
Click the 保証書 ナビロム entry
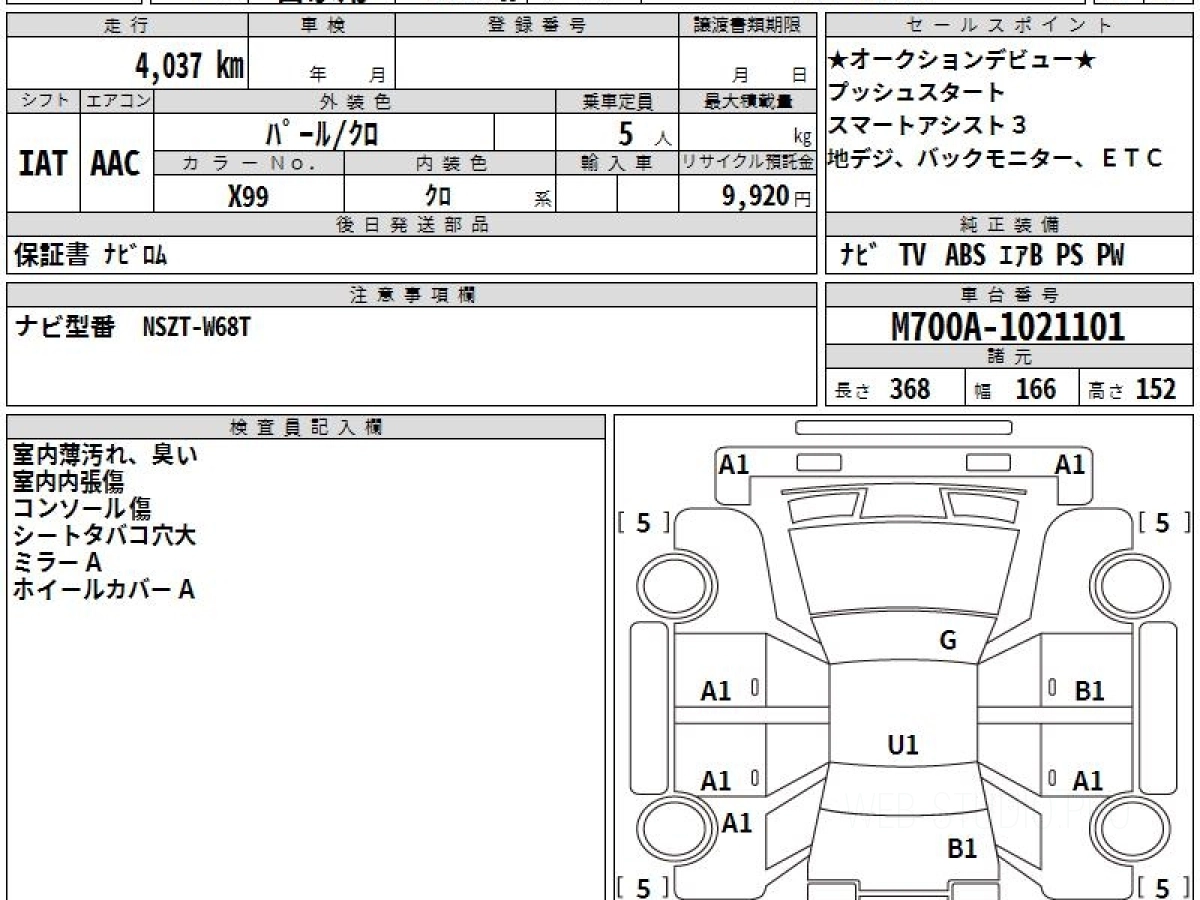pyautogui.click(x=91, y=256)
